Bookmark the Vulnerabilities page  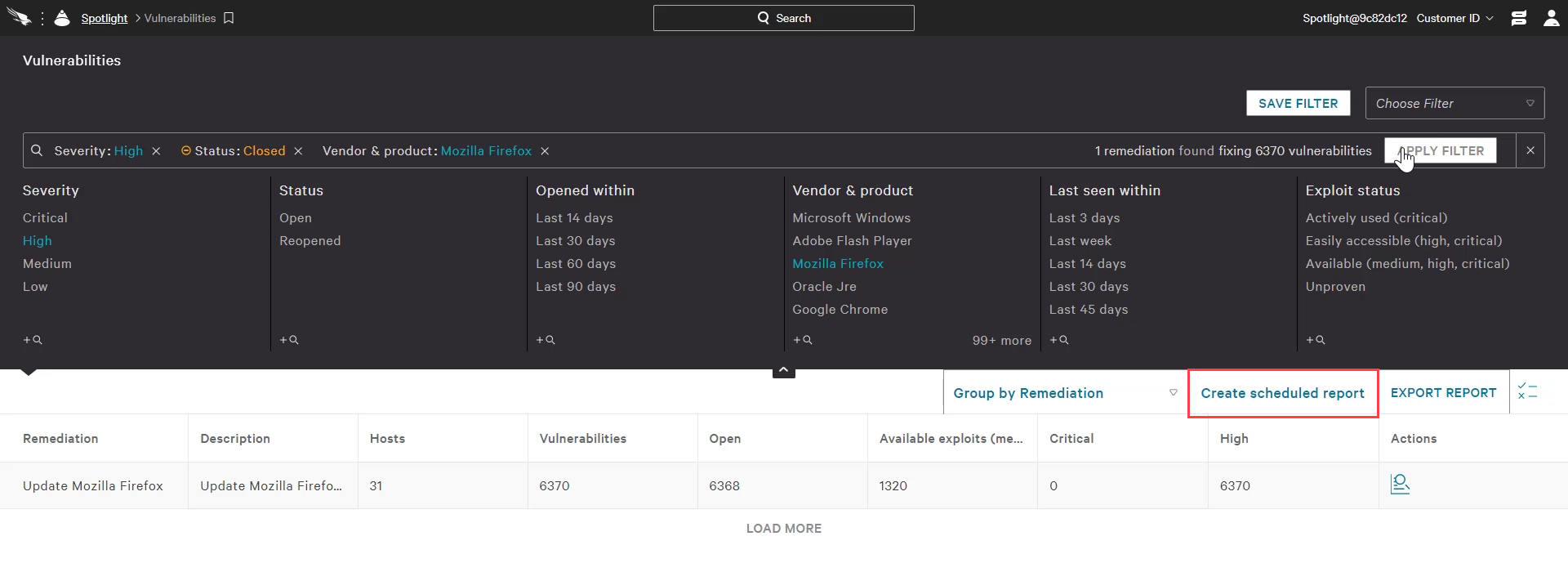(229, 18)
